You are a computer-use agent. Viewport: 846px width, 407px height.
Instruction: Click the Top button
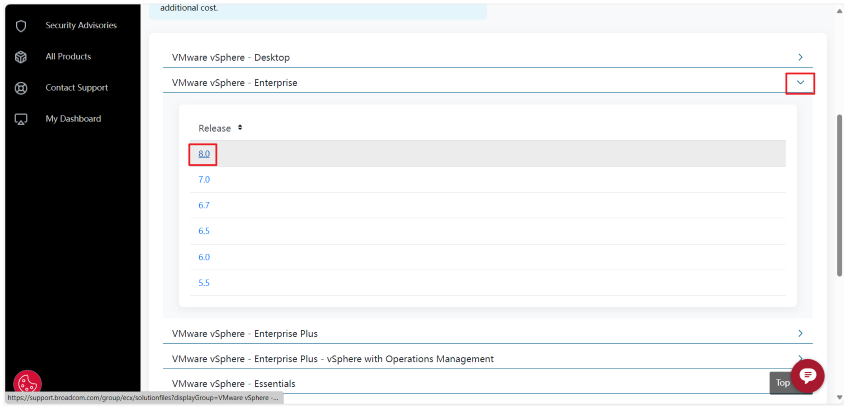tap(782, 382)
